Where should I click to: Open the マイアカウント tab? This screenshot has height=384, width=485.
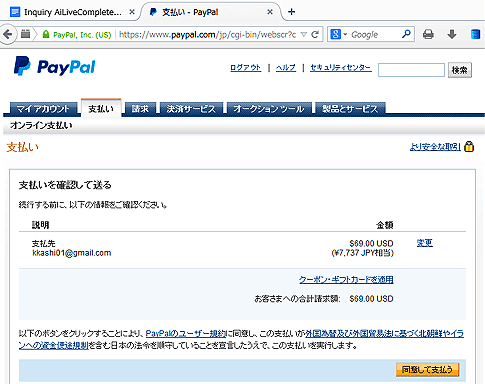(x=43, y=109)
